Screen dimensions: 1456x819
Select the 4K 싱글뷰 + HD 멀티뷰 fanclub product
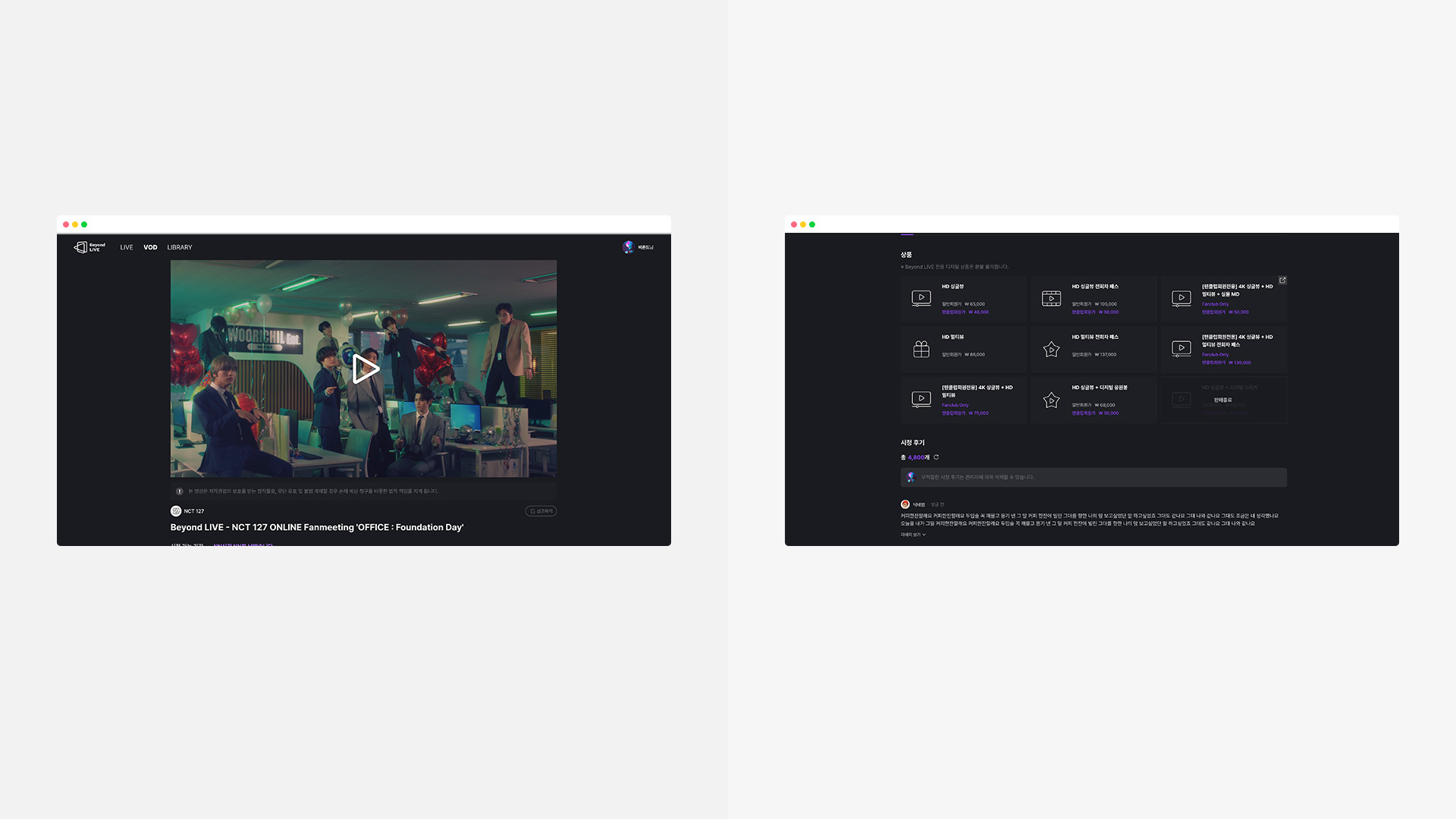tap(963, 400)
